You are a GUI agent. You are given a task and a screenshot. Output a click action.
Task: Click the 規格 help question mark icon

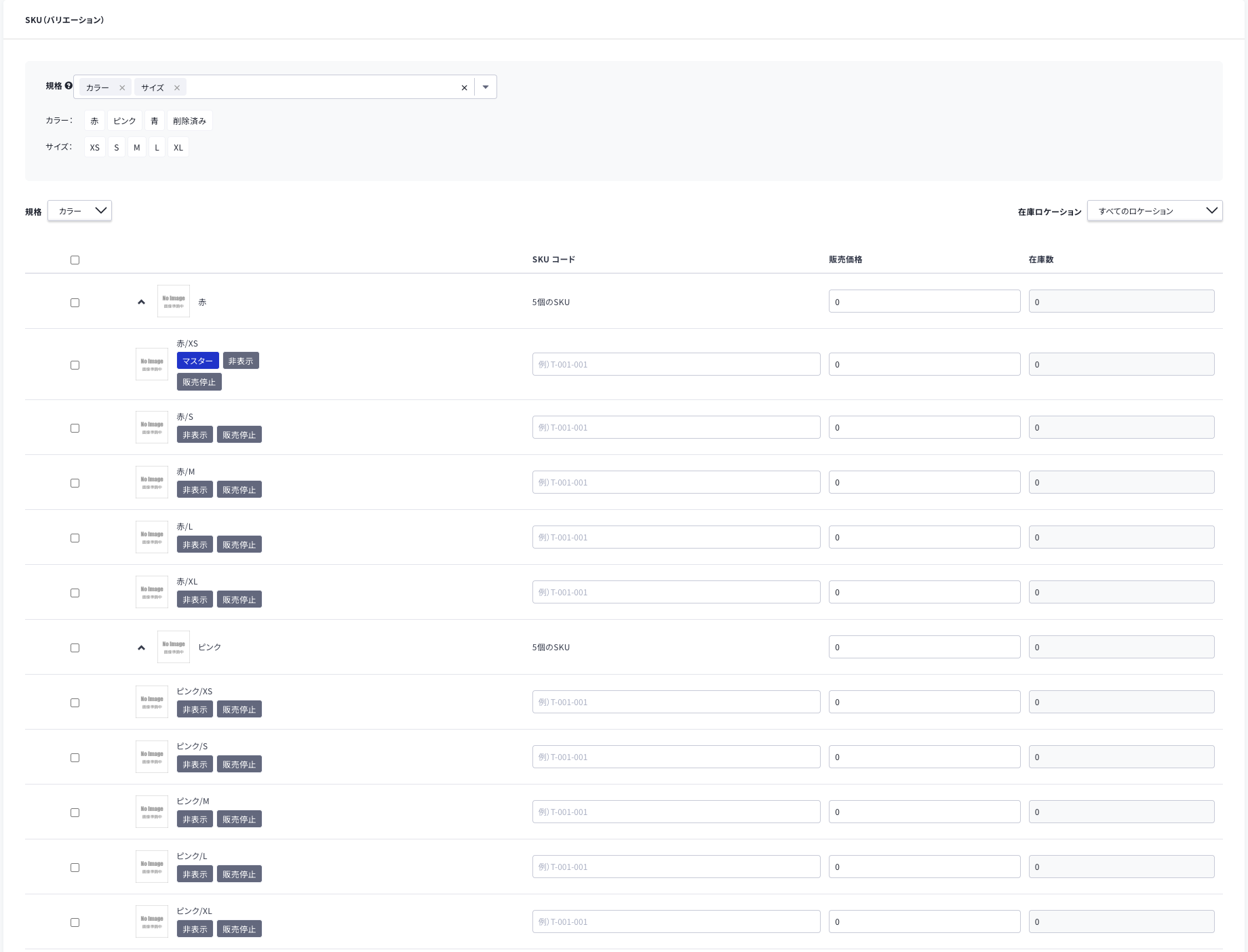point(69,85)
